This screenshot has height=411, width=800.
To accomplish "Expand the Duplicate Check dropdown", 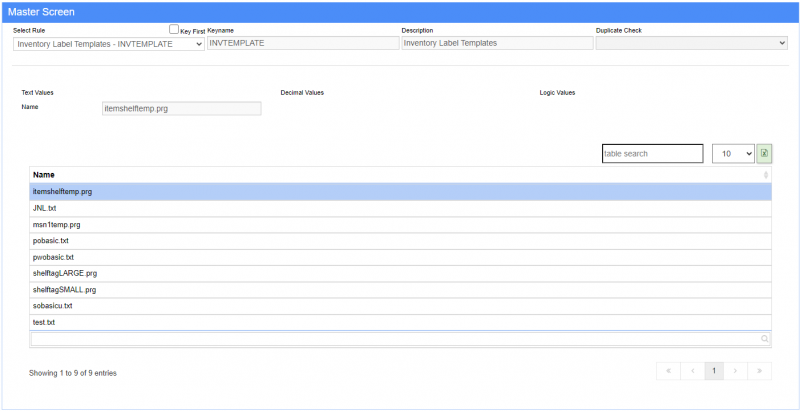I will point(691,43).
